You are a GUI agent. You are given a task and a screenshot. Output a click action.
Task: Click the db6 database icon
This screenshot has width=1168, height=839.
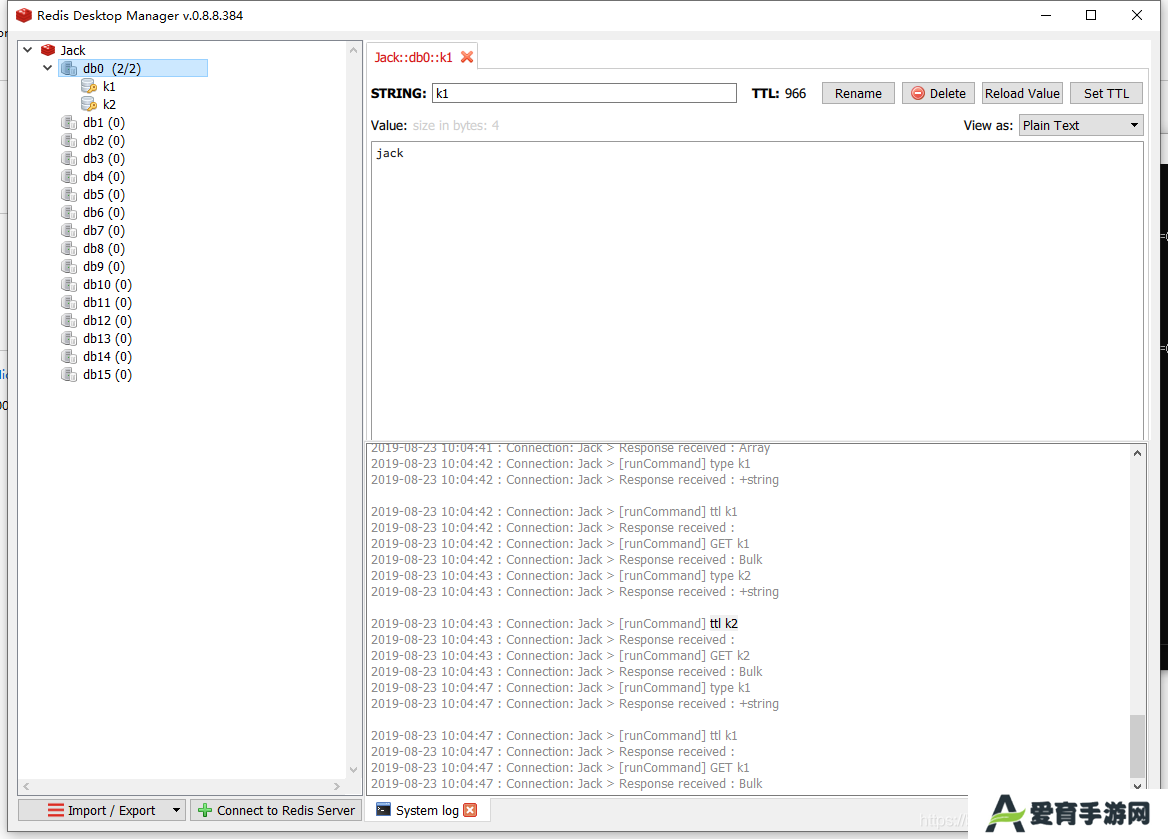coord(69,212)
